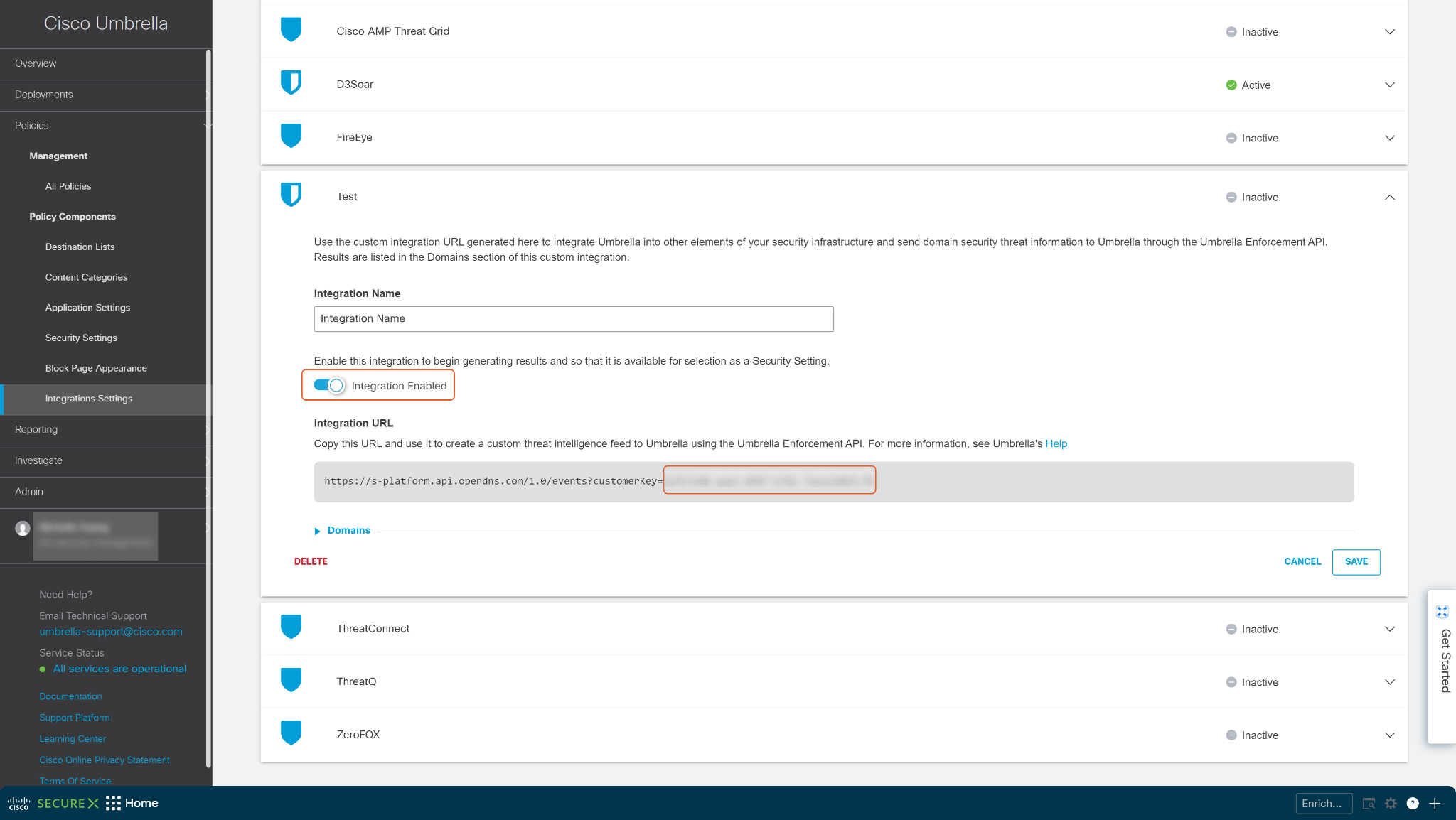Expand the ThreatConnect integration chevron
1456x820 pixels.
1390,629
